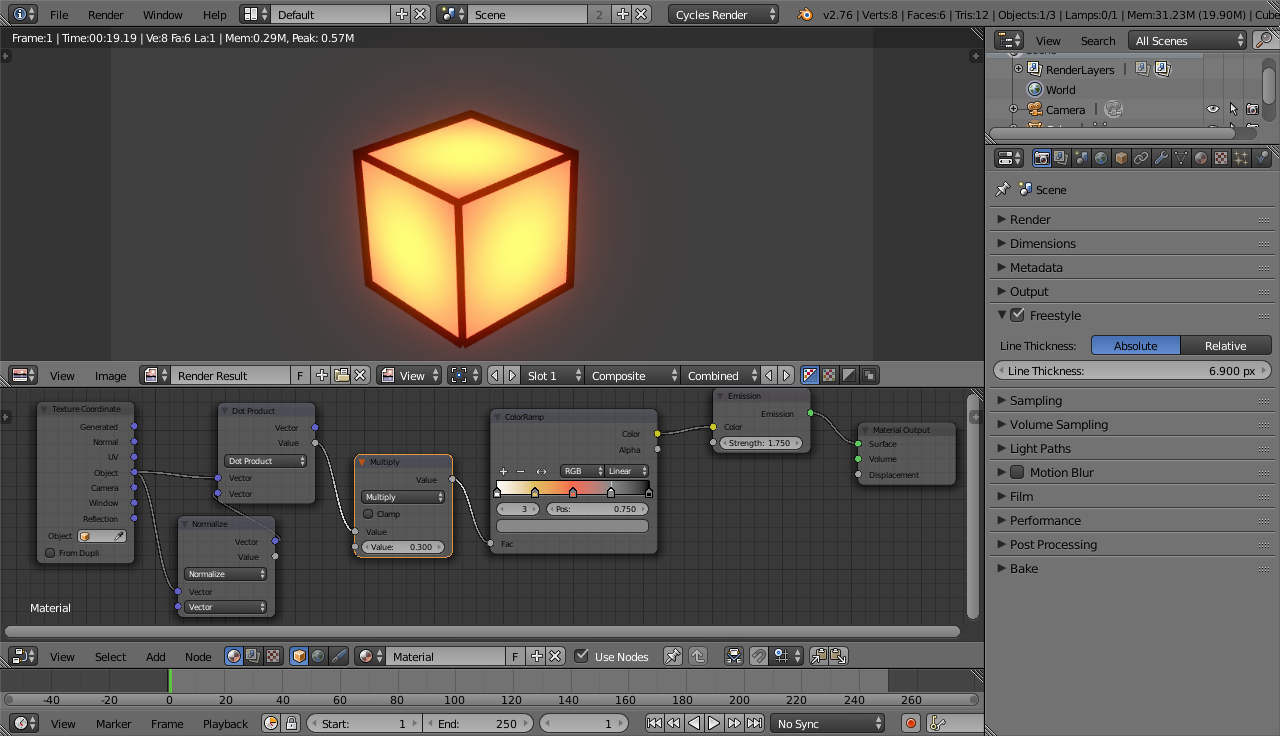
Task: Click the red auto-keyframe record button
Action: tap(911, 723)
